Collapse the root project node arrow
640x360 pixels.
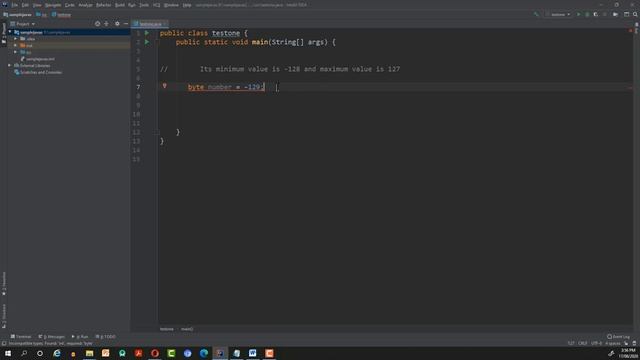10,32
